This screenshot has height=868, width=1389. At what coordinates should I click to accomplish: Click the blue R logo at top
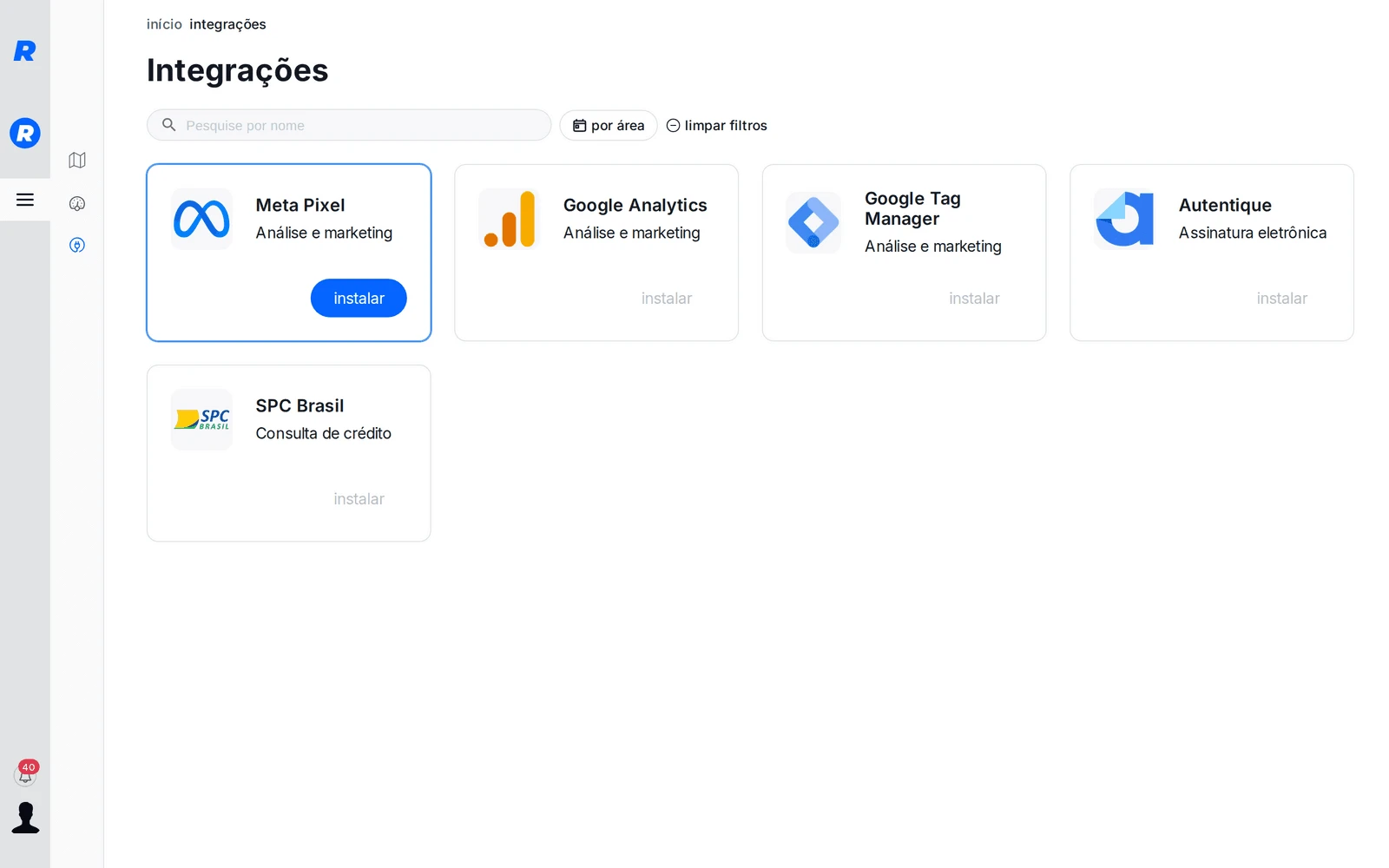[x=25, y=51]
